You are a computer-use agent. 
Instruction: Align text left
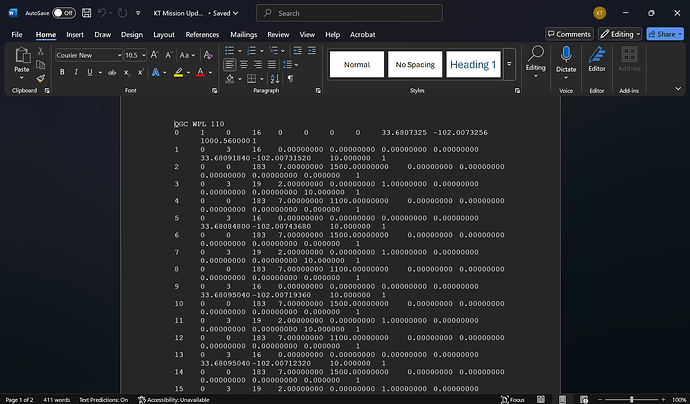(x=229, y=65)
